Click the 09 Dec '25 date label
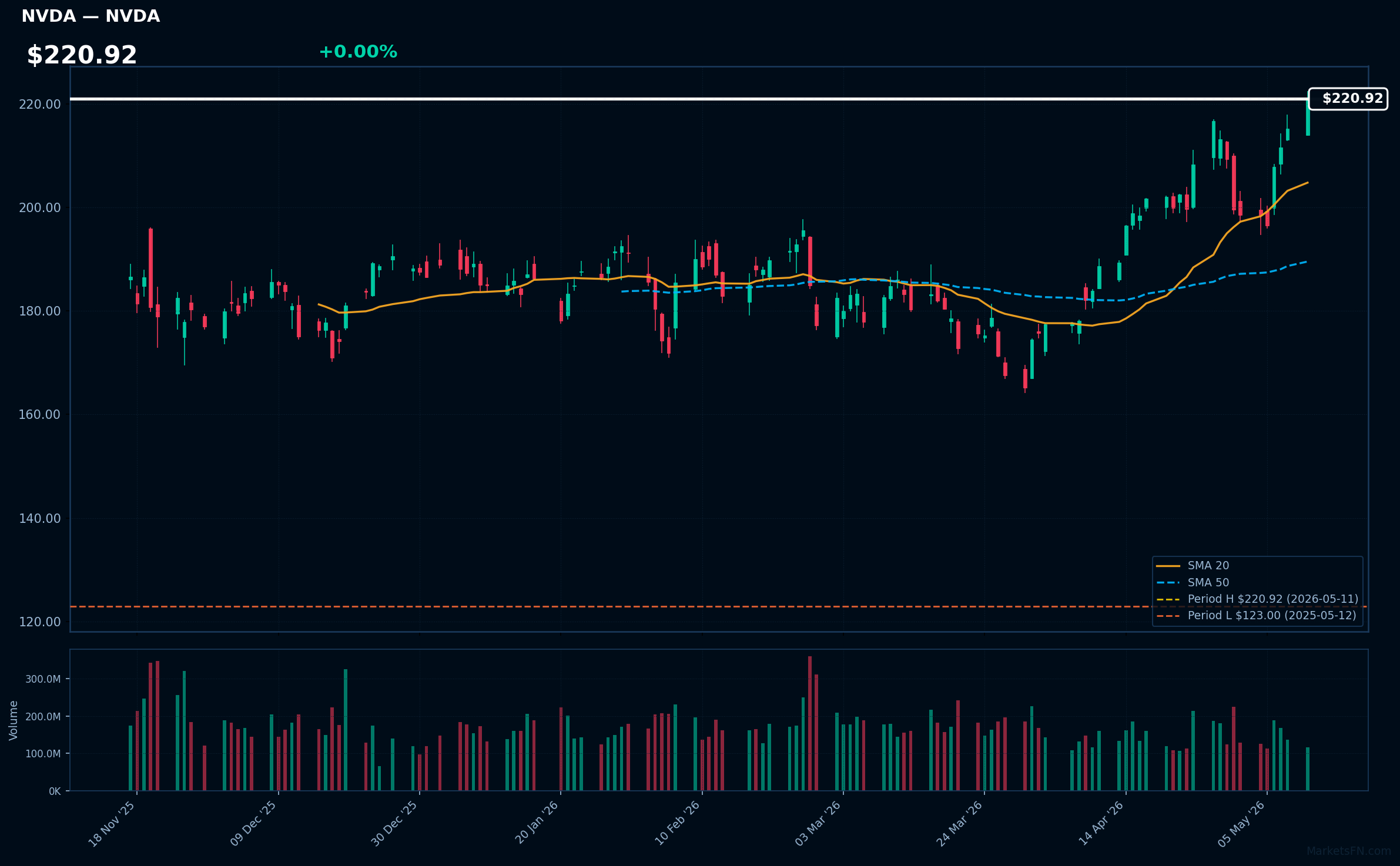This screenshot has width=1400, height=866. (253, 824)
